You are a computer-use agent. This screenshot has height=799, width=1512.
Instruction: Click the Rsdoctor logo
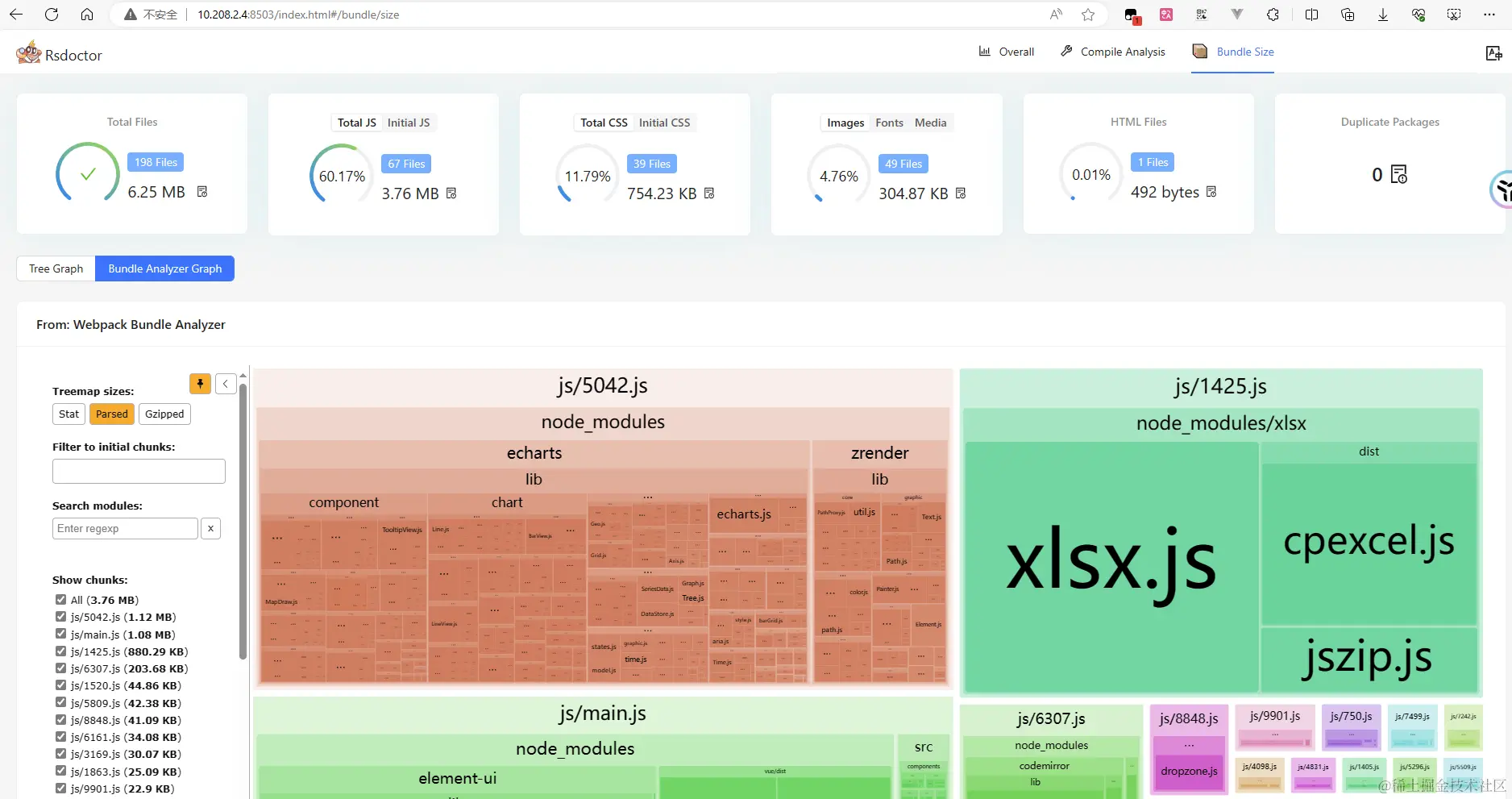[59, 54]
